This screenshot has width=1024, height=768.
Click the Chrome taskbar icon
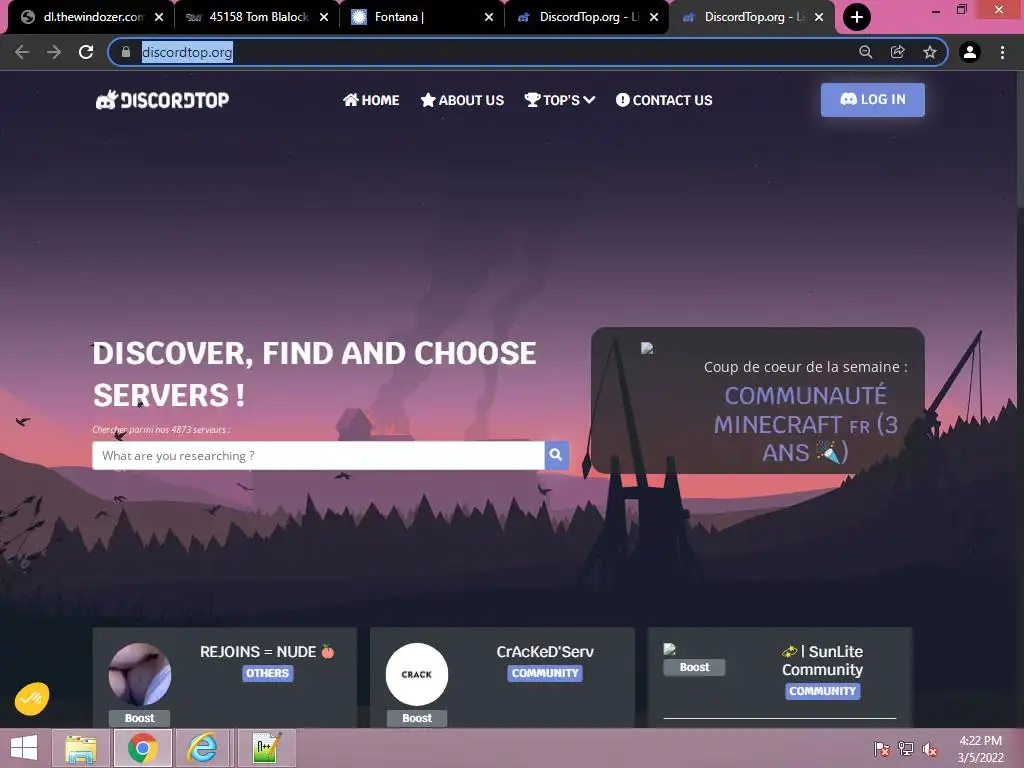coord(142,748)
